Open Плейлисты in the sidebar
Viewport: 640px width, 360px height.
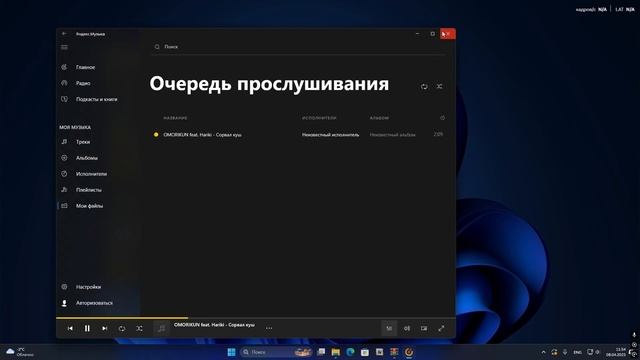pyautogui.click(x=89, y=190)
